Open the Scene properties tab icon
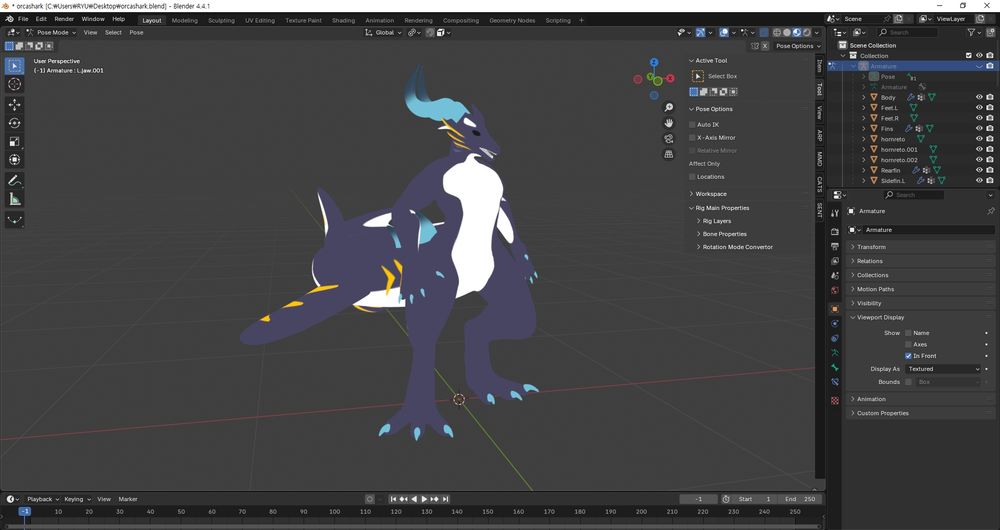Screen dimensions: 1000x530 (x=835, y=276)
